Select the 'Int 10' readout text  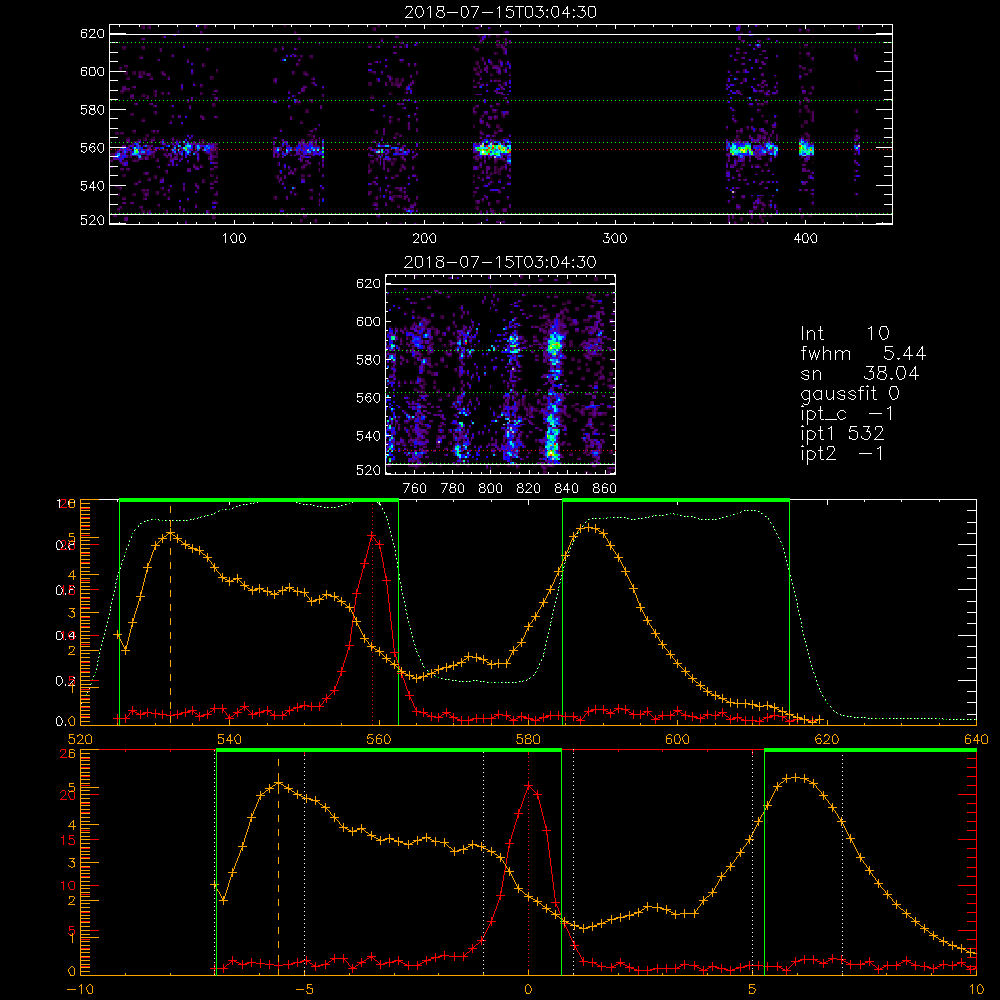pos(845,334)
